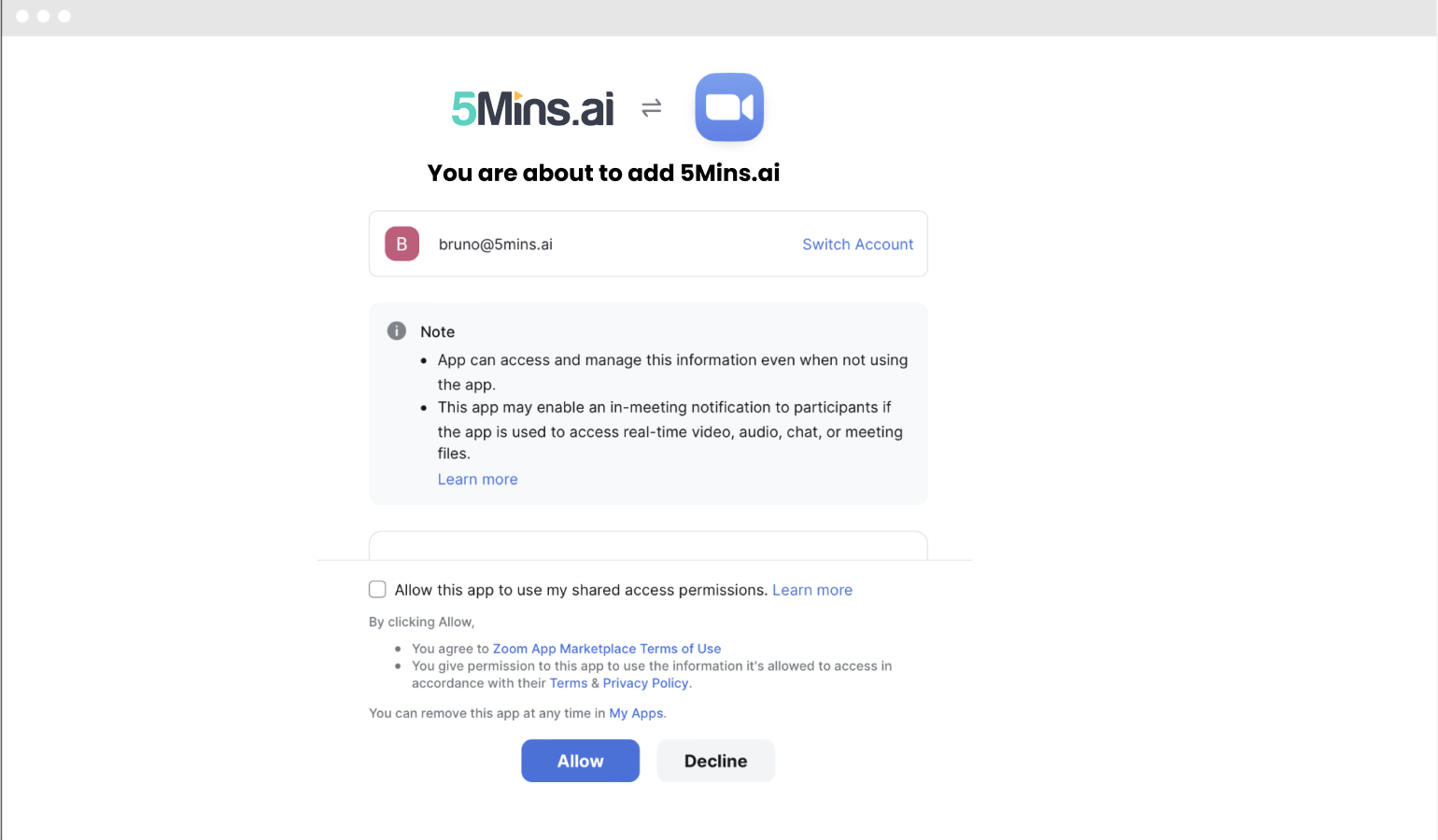Open Learn more link in the Note box
The width and height of the screenshot is (1438, 840).
tap(477, 479)
